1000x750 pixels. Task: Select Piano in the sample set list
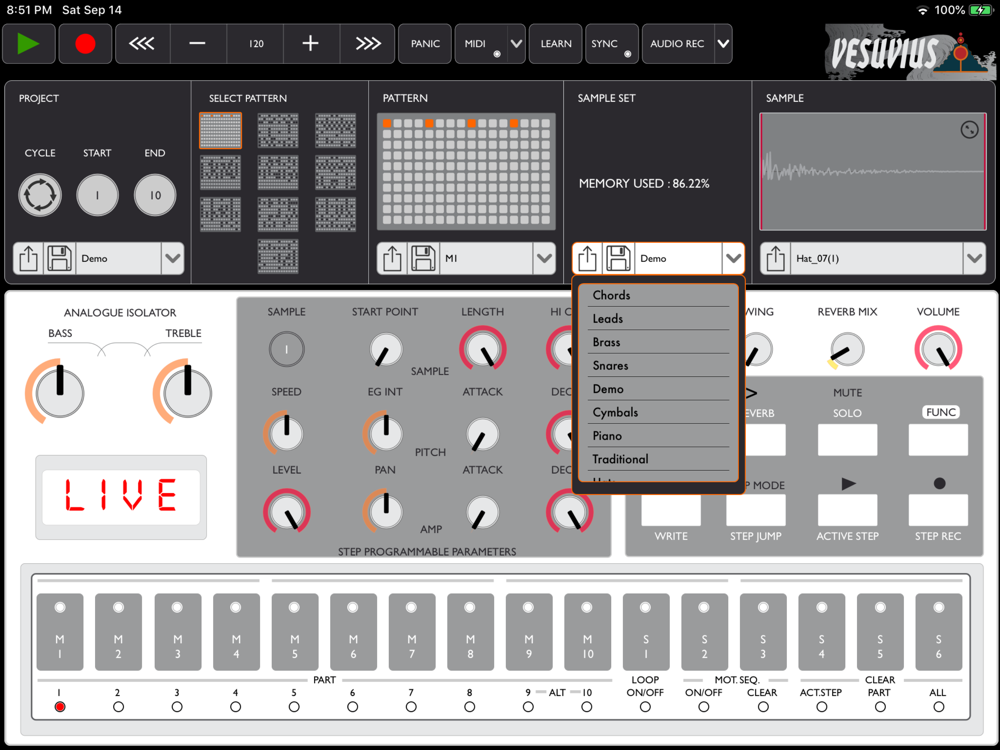click(x=607, y=436)
